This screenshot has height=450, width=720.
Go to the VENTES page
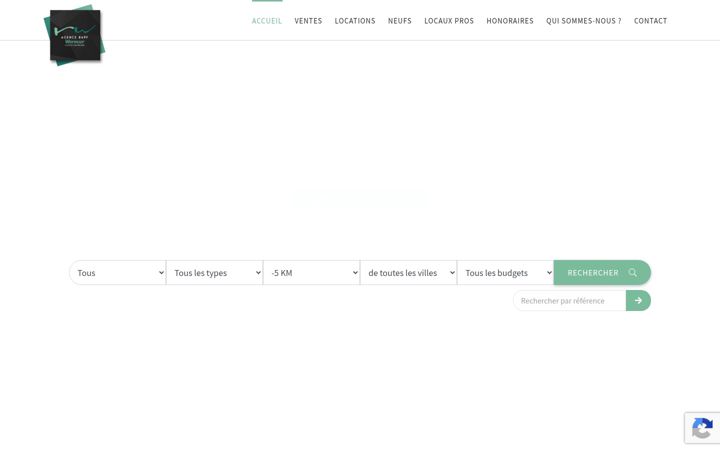(x=308, y=21)
